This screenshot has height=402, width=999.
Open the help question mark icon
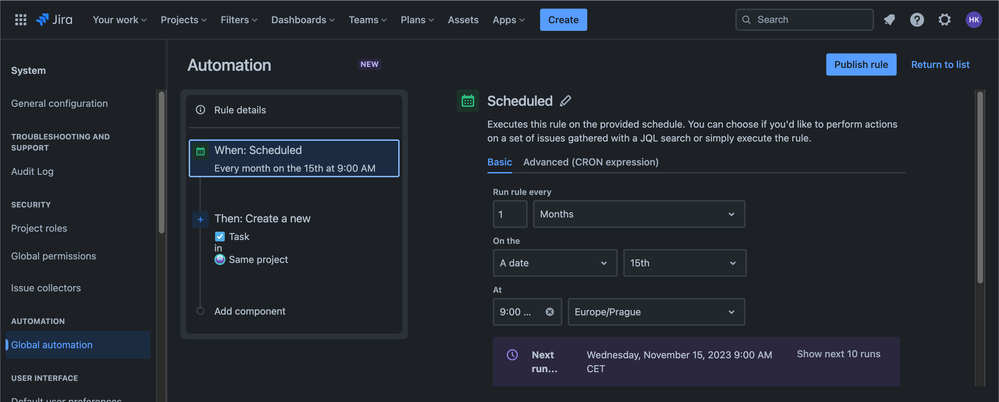point(917,20)
